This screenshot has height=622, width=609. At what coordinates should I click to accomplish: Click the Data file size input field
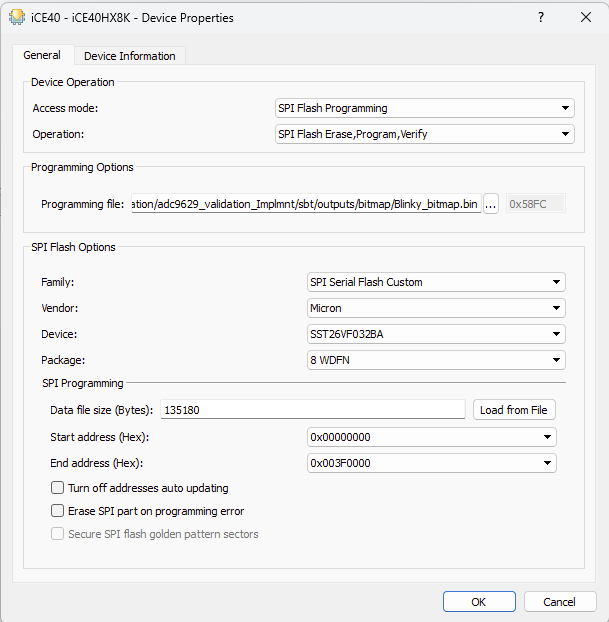312,409
